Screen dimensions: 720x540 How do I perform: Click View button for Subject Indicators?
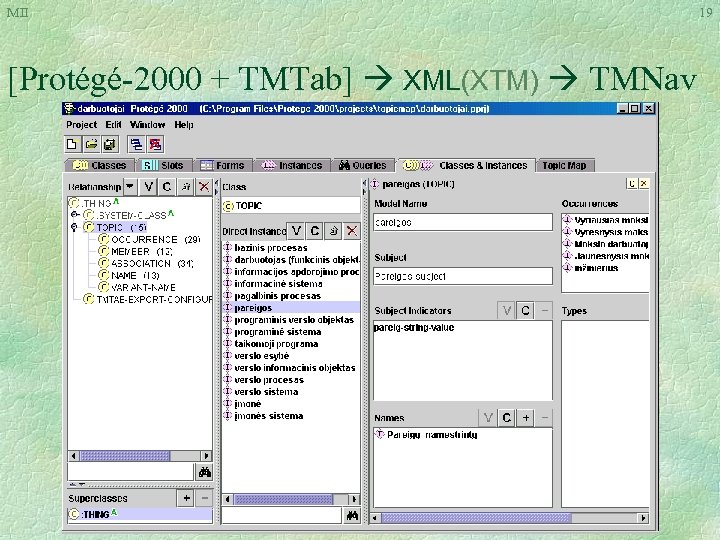coord(506,311)
